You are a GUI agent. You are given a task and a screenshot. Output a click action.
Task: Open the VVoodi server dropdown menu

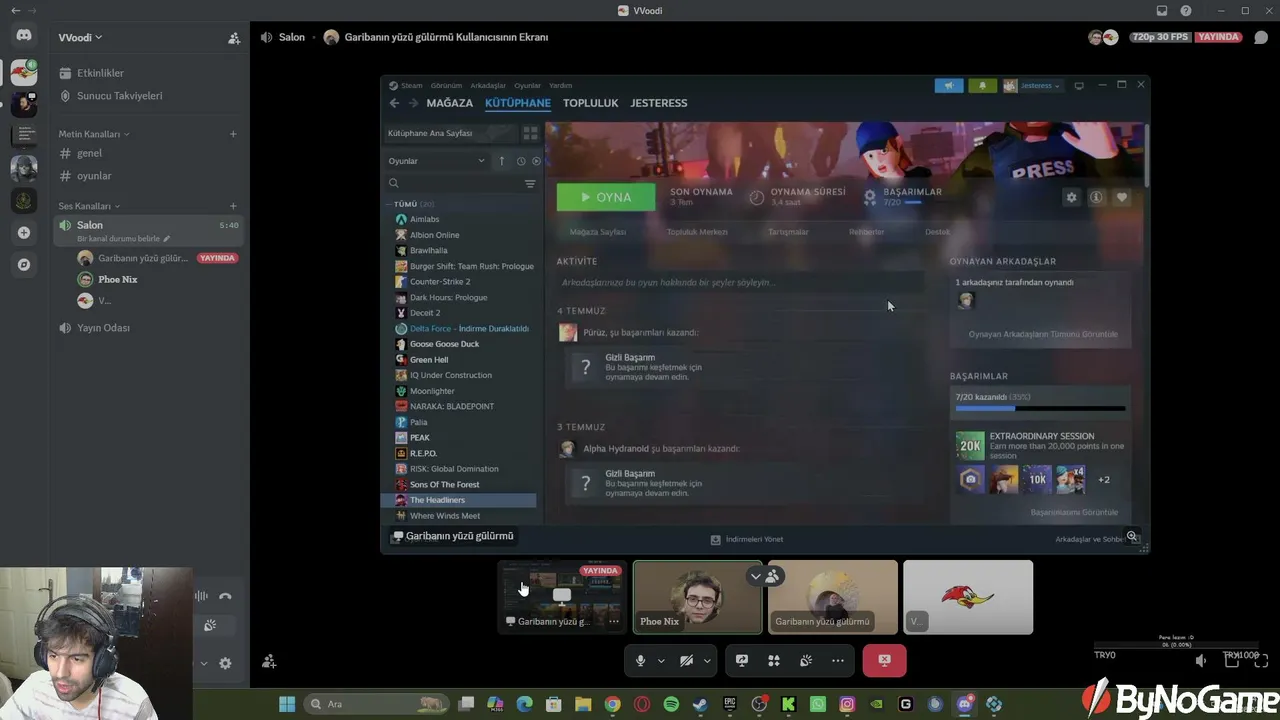[80, 38]
